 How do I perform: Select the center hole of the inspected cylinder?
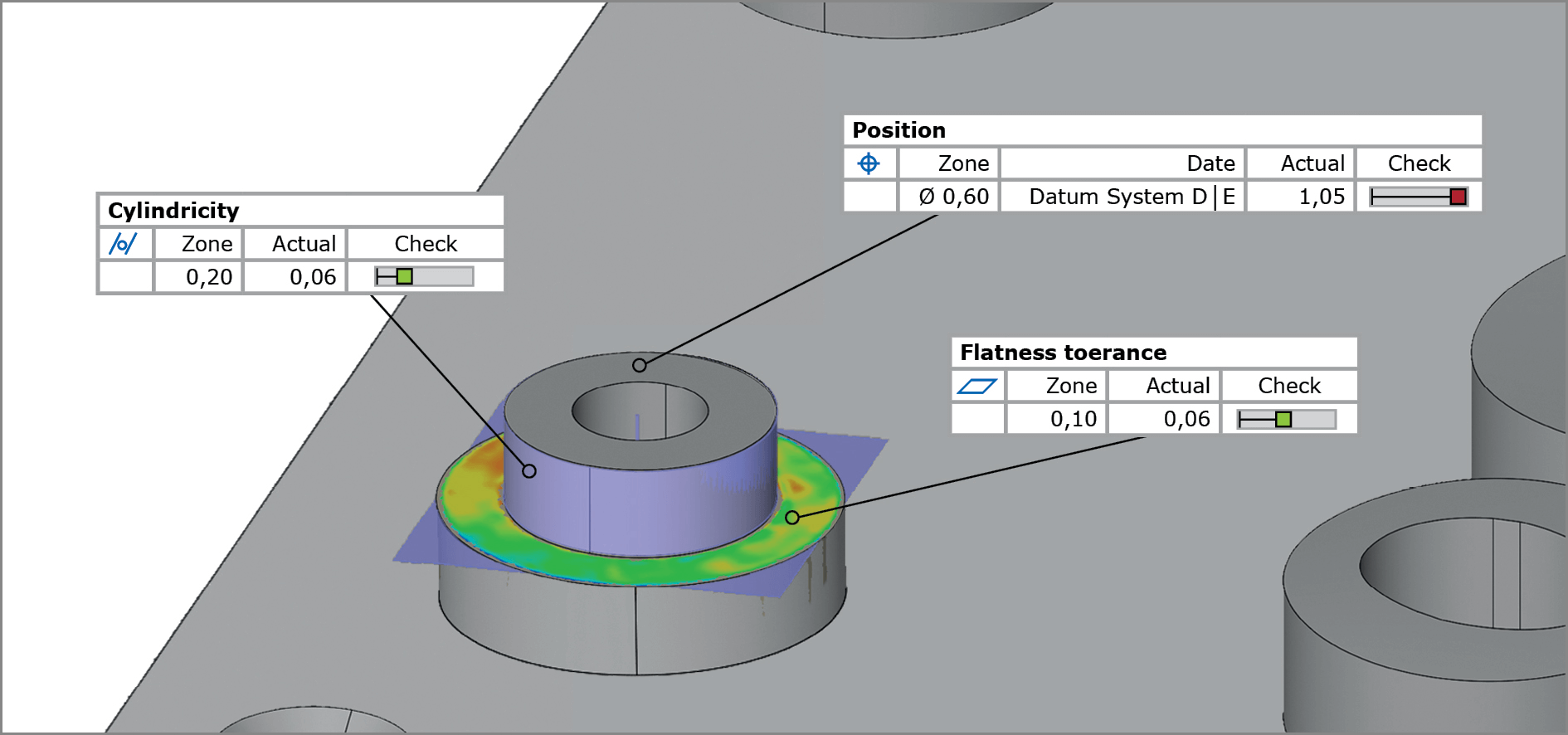640,411
